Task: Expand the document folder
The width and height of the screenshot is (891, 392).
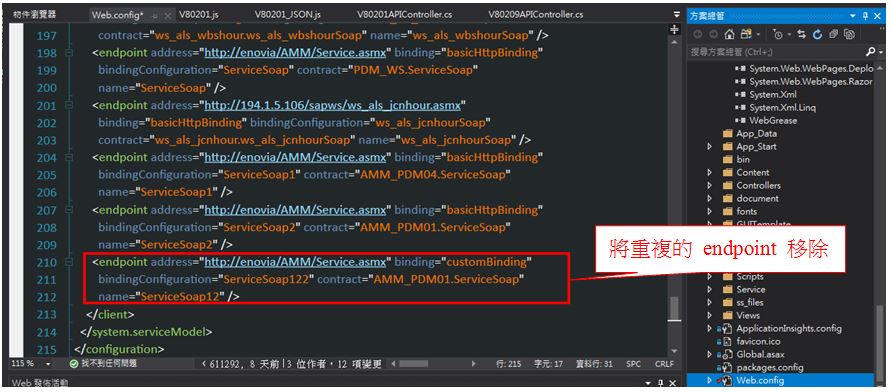Action: click(710, 198)
